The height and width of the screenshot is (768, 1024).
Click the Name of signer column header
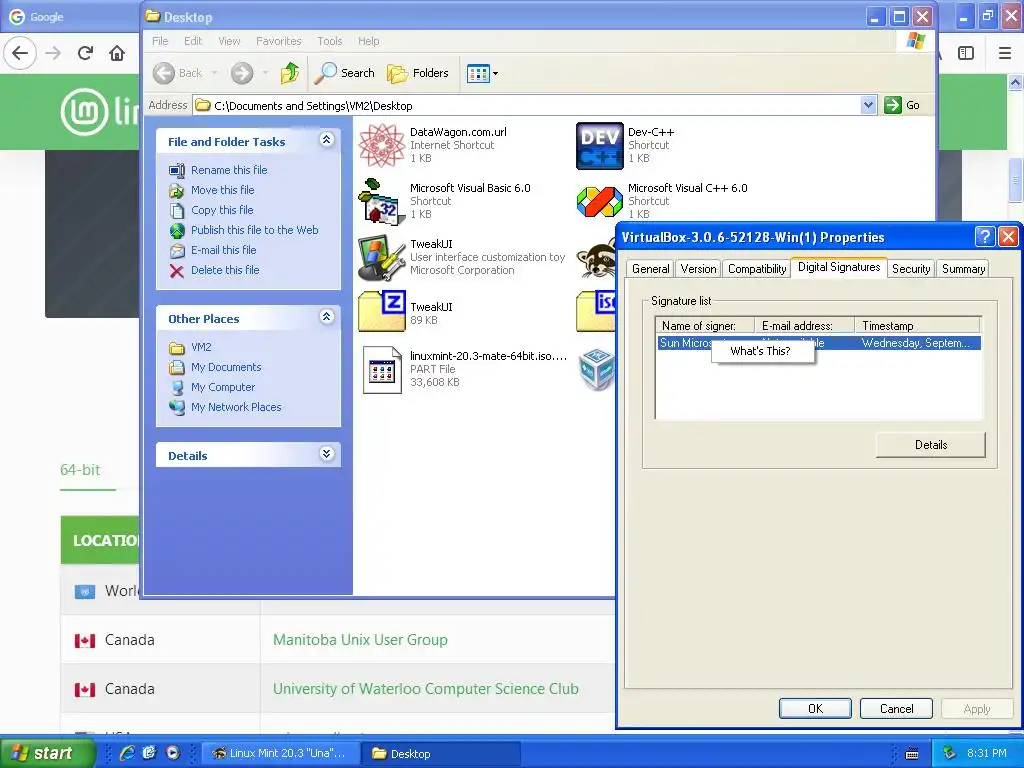(705, 325)
